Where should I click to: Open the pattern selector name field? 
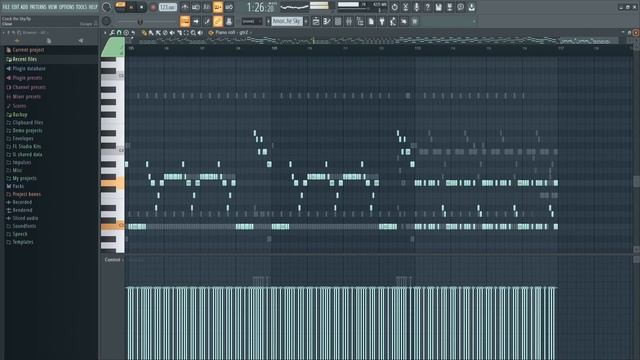coord(287,21)
